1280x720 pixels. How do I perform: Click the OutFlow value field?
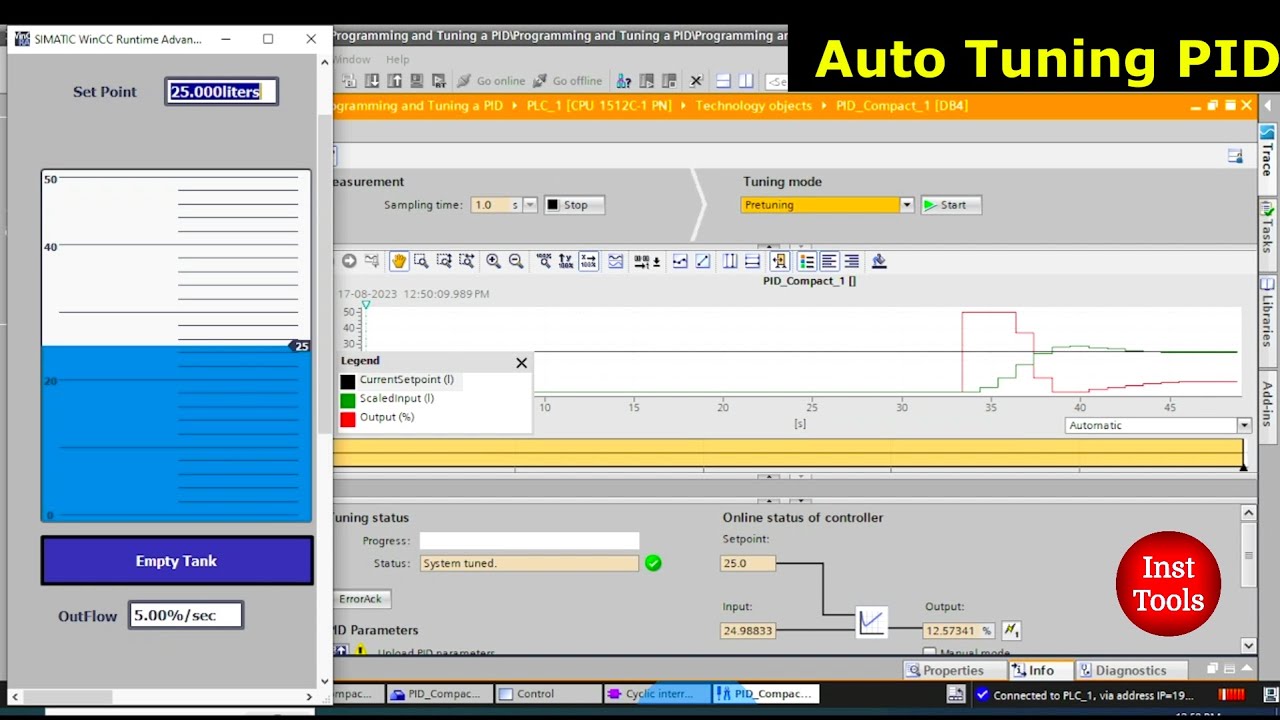(x=186, y=615)
